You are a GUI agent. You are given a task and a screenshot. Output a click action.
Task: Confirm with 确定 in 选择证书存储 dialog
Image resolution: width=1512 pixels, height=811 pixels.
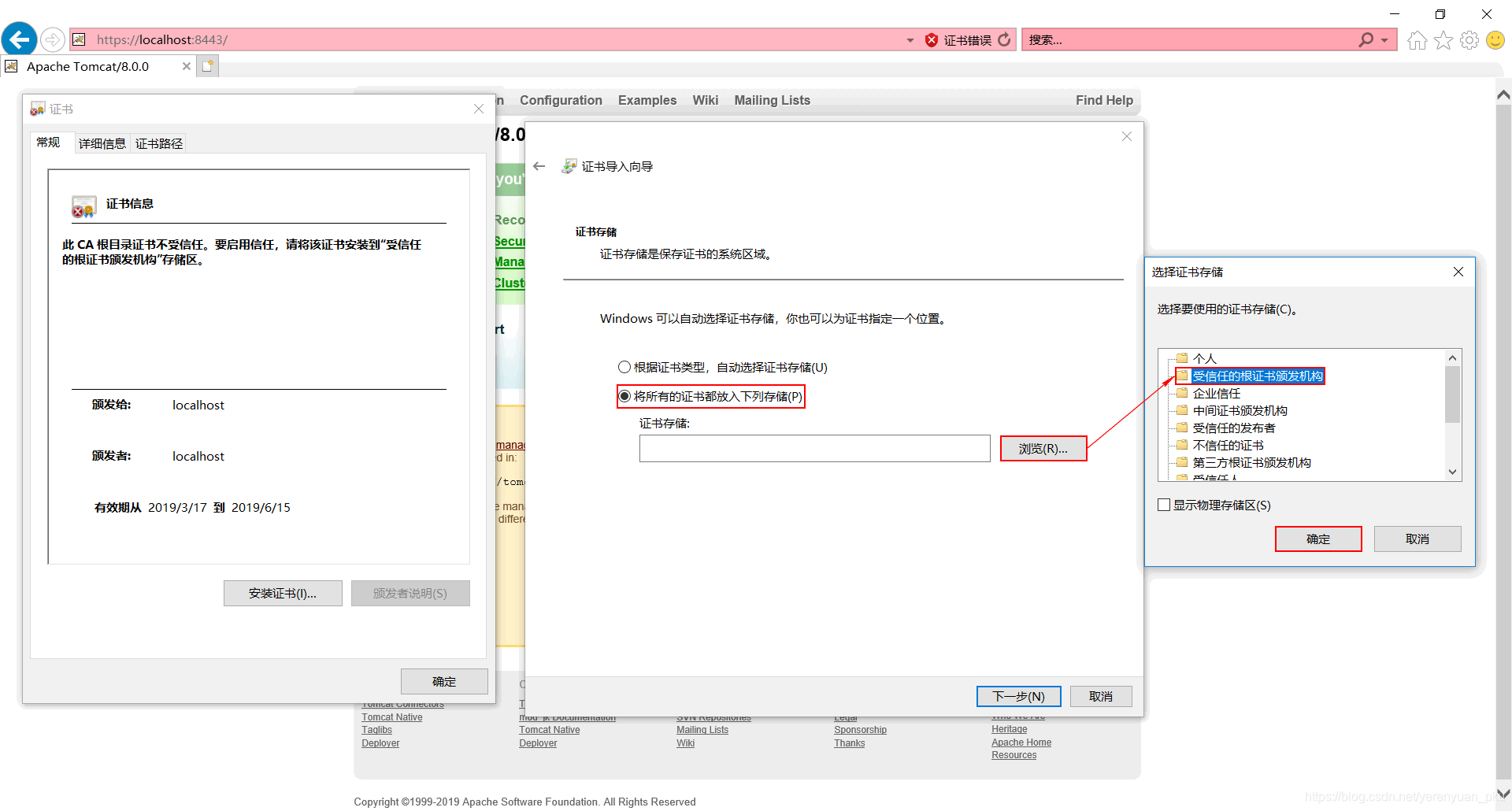[x=1318, y=539]
